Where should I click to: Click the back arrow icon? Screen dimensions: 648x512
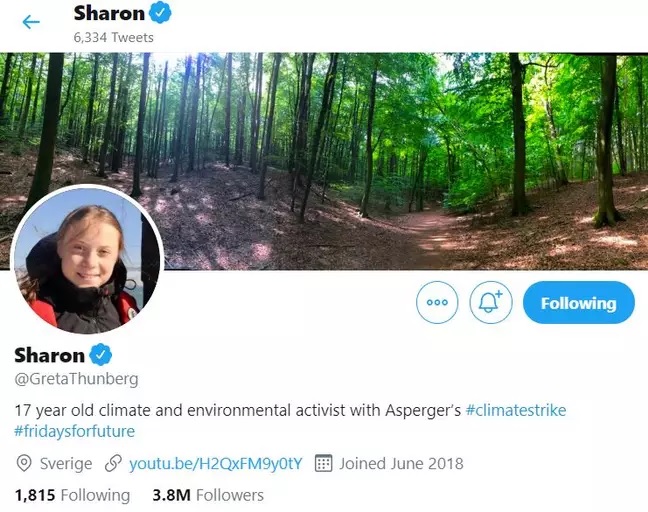coord(31,22)
